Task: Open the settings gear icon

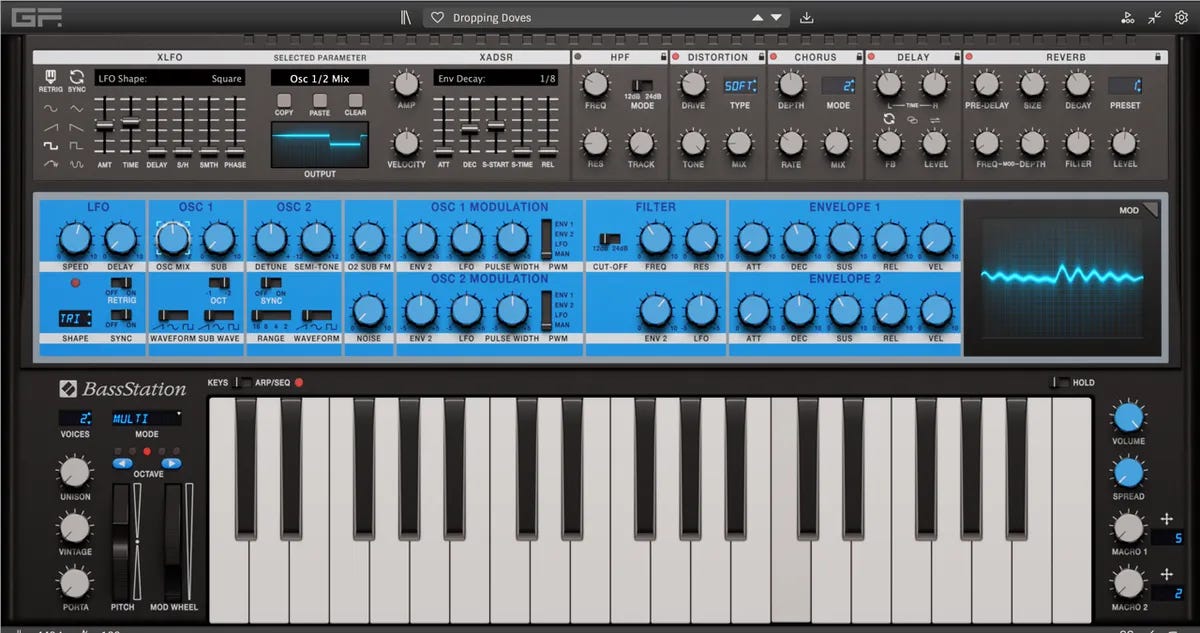Action: [1180, 17]
